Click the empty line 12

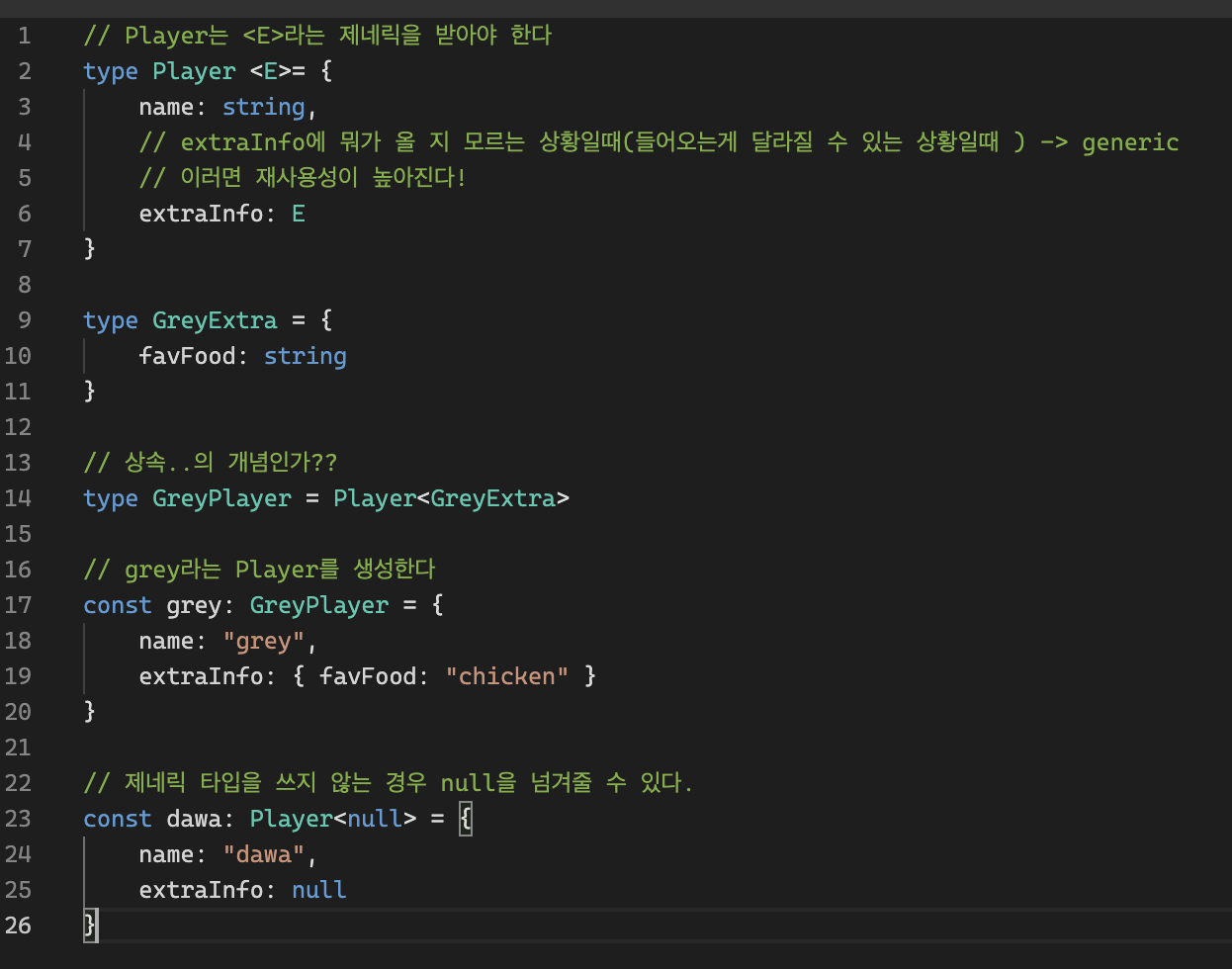(148, 426)
